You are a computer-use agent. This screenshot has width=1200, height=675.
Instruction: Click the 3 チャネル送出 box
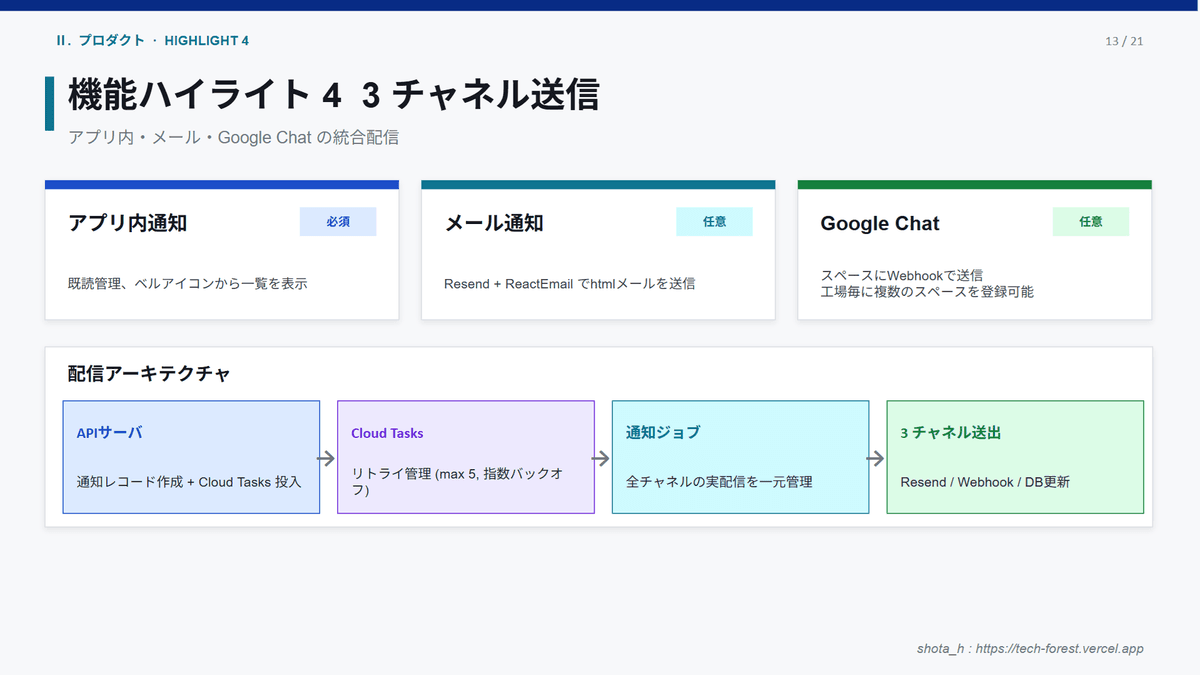[1015, 457]
